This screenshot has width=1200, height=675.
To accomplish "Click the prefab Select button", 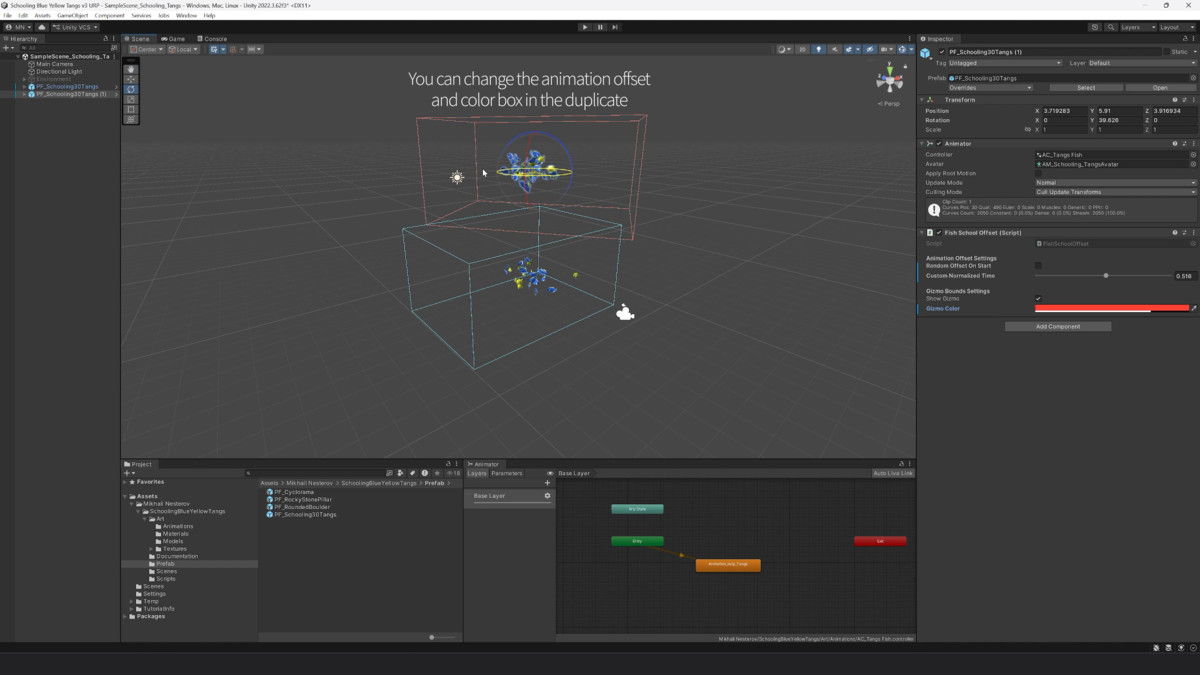I will (x=1086, y=87).
